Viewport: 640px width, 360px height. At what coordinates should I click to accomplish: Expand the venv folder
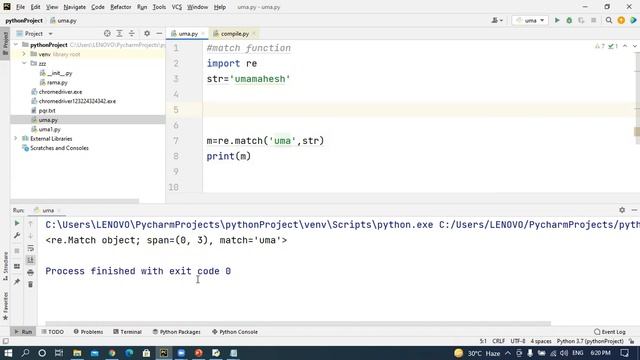pyautogui.click(x=24, y=54)
